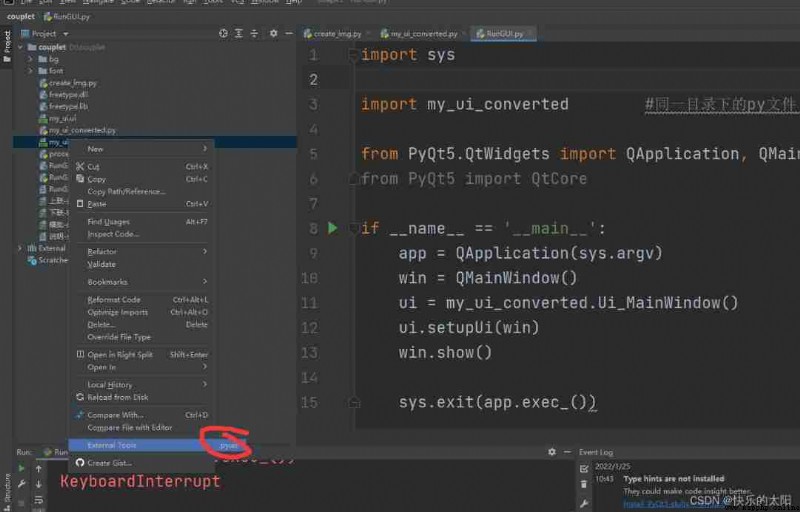The image size is (800, 512).
Task: Choose Delete from context menu
Action: [141, 324]
